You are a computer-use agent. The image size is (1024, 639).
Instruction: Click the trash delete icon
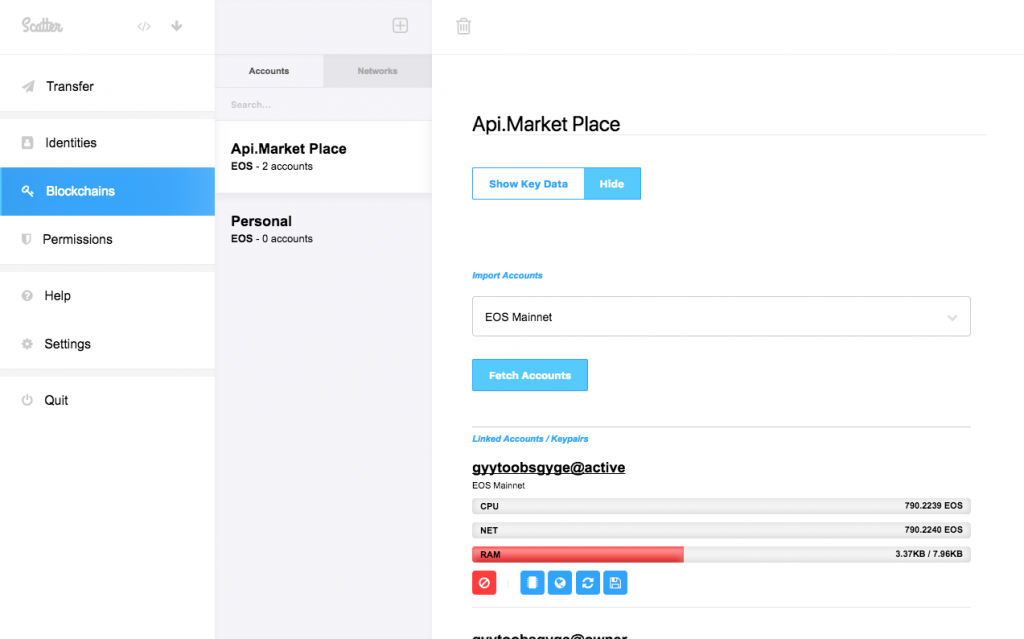point(464,26)
